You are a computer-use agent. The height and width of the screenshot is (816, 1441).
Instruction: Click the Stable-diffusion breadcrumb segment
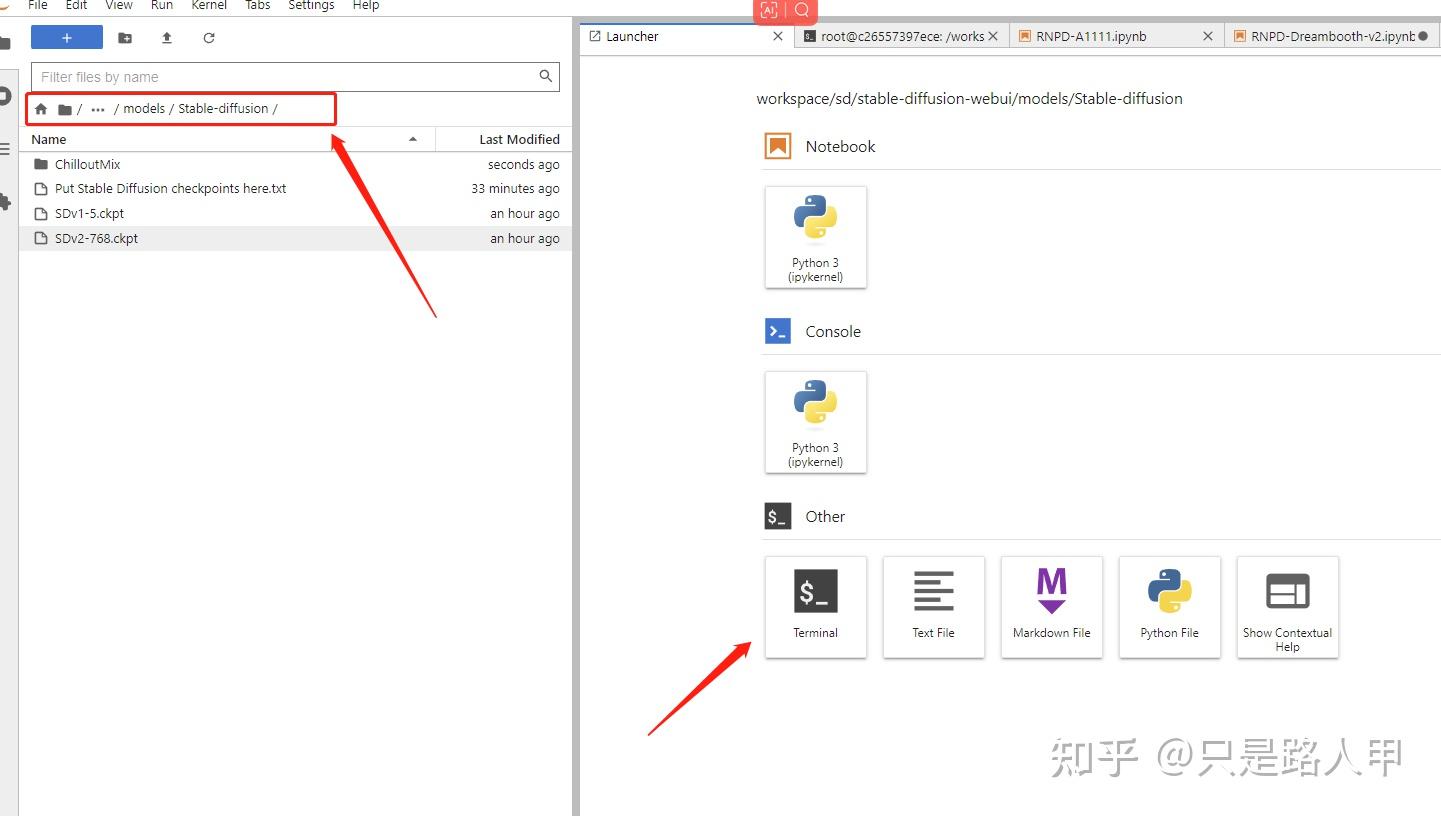click(x=224, y=108)
